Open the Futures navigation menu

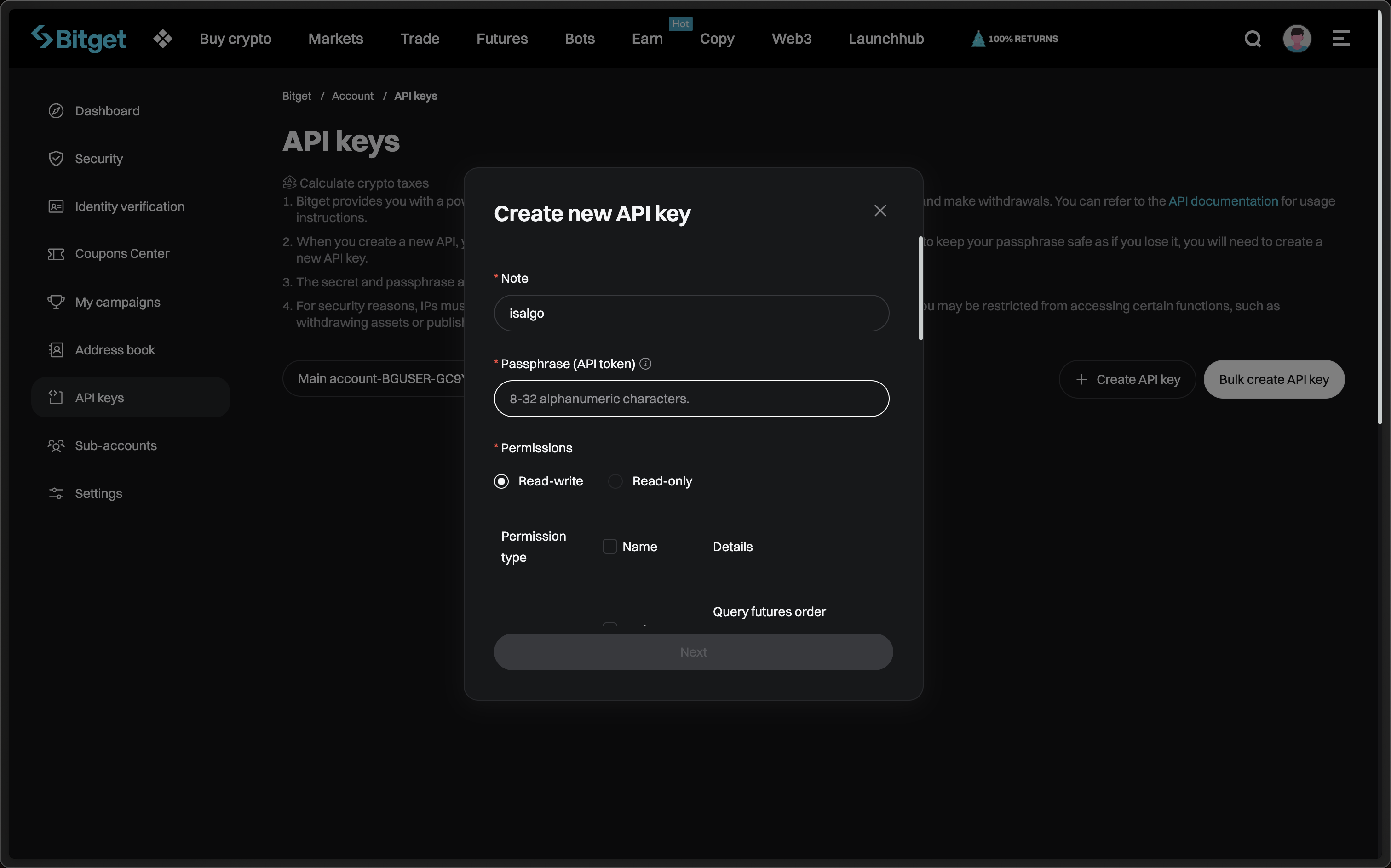(501, 39)
